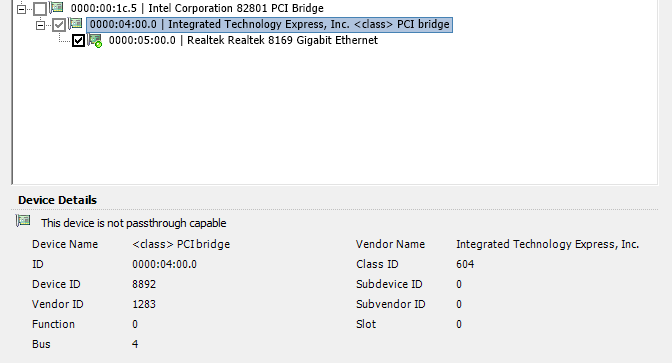Click the Vendor ID value 1283
672x363 pixels.
click(x=144, y=304)
